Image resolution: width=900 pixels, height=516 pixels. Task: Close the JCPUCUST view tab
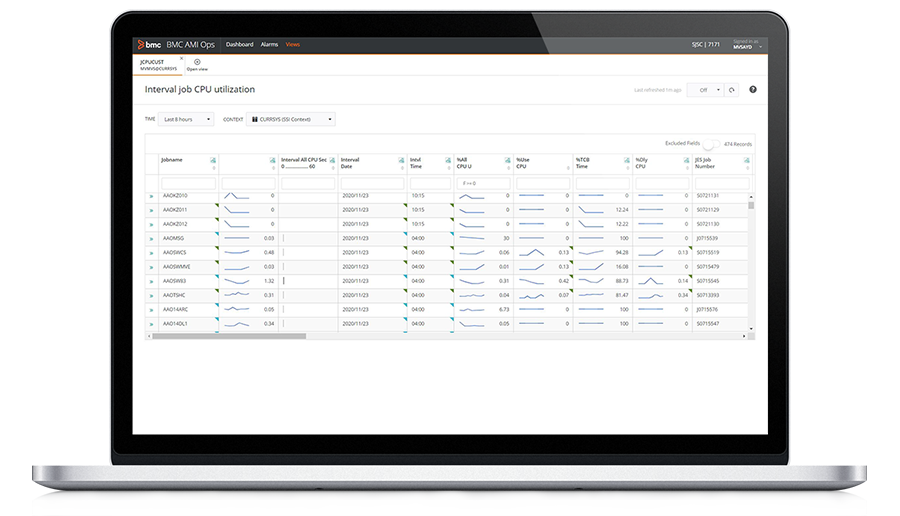pos(181,58)
